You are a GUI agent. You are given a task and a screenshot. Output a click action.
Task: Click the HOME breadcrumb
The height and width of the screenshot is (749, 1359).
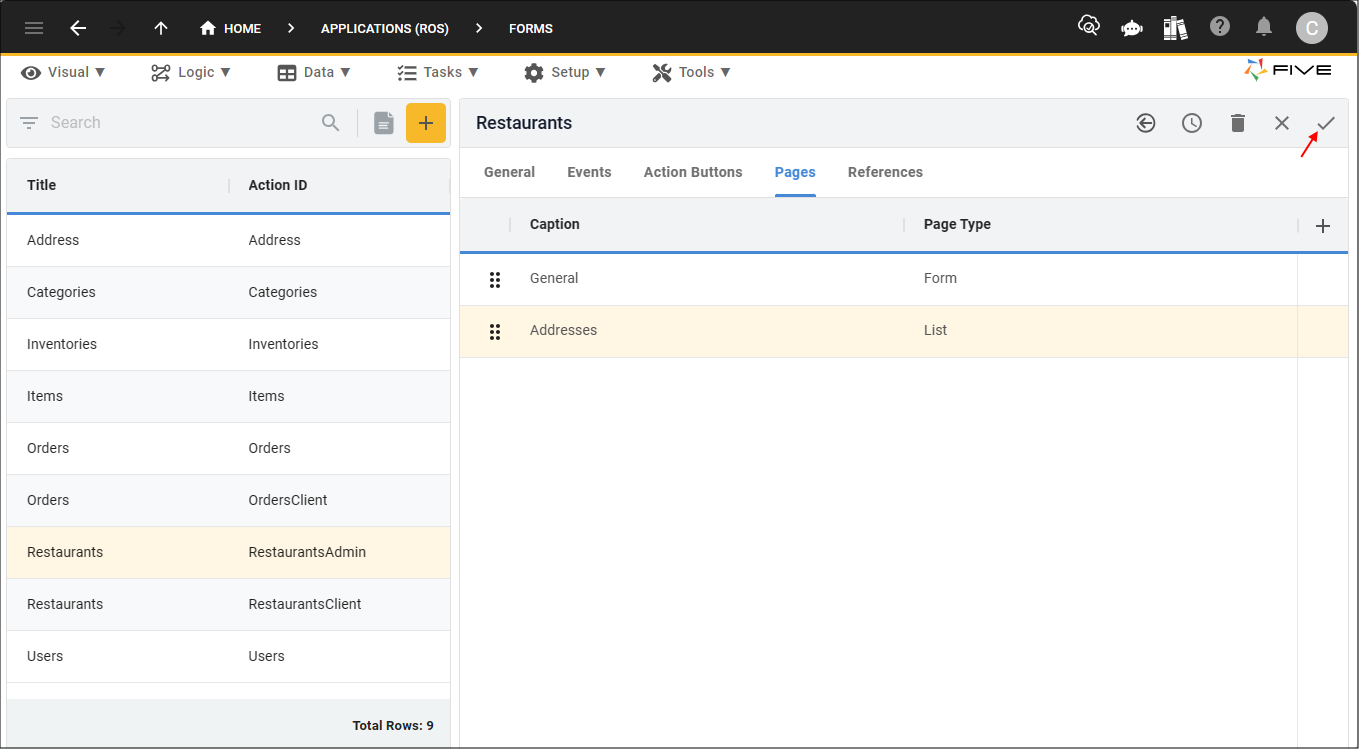(231, 28)
